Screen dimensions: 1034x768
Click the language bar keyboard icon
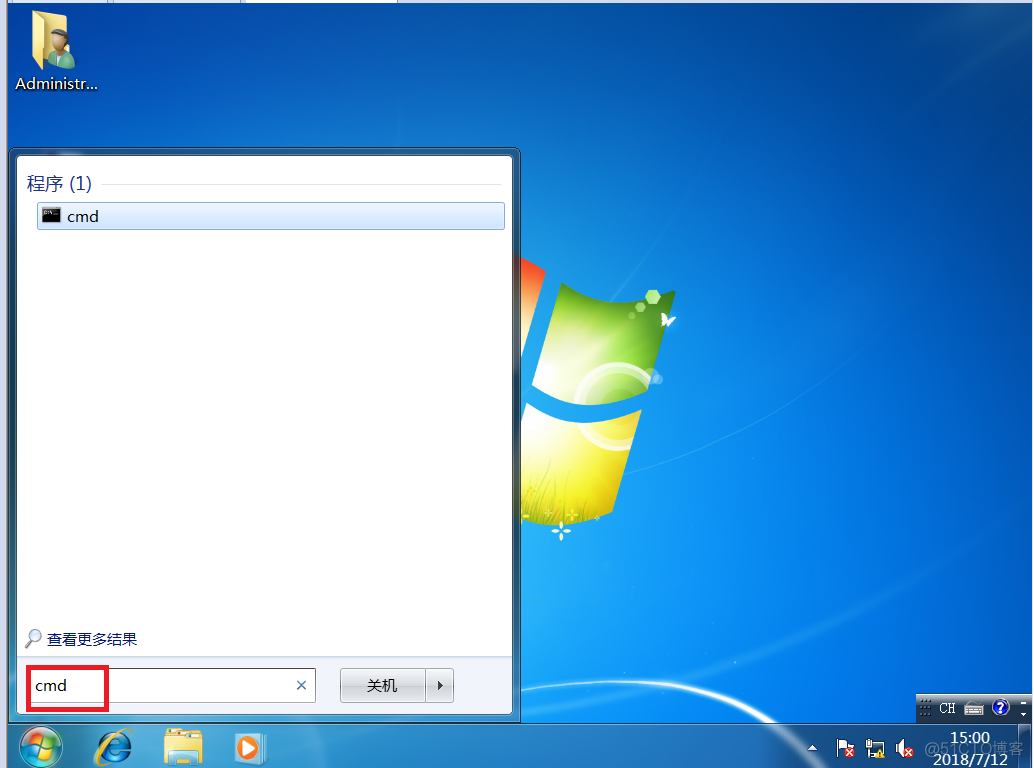(974, 709)
